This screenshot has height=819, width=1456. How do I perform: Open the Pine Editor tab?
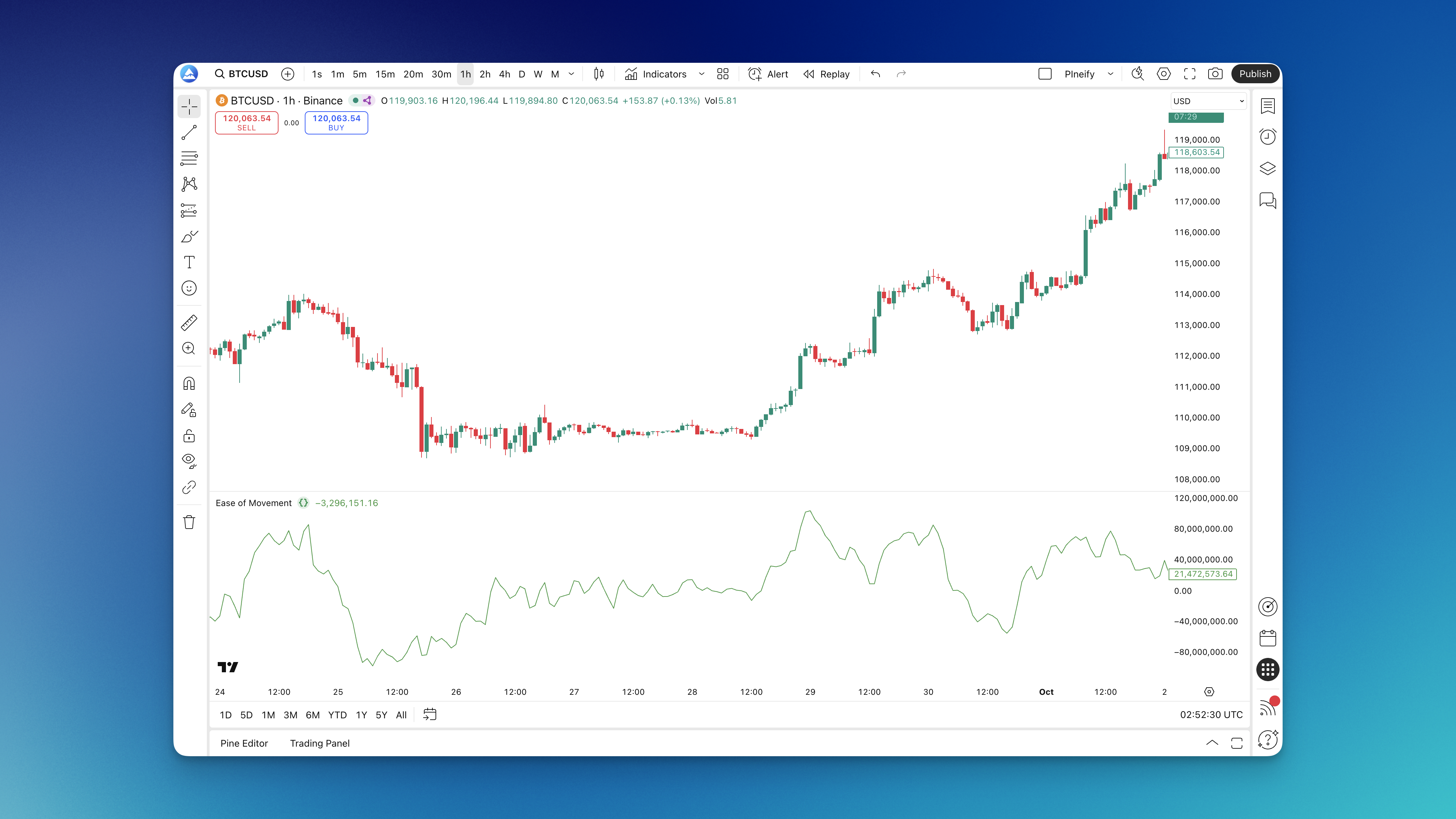244,743
